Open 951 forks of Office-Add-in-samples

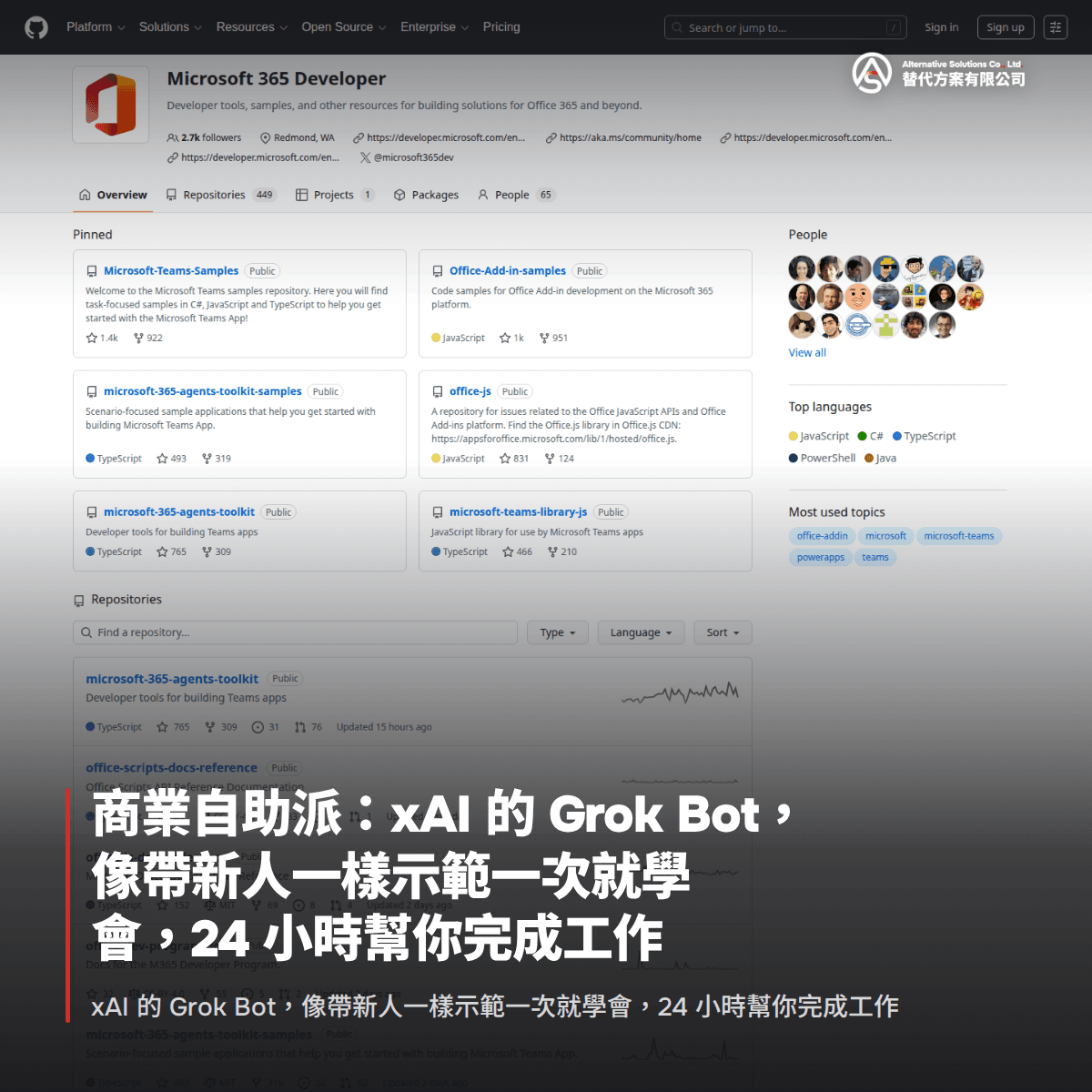pos(553,338)
